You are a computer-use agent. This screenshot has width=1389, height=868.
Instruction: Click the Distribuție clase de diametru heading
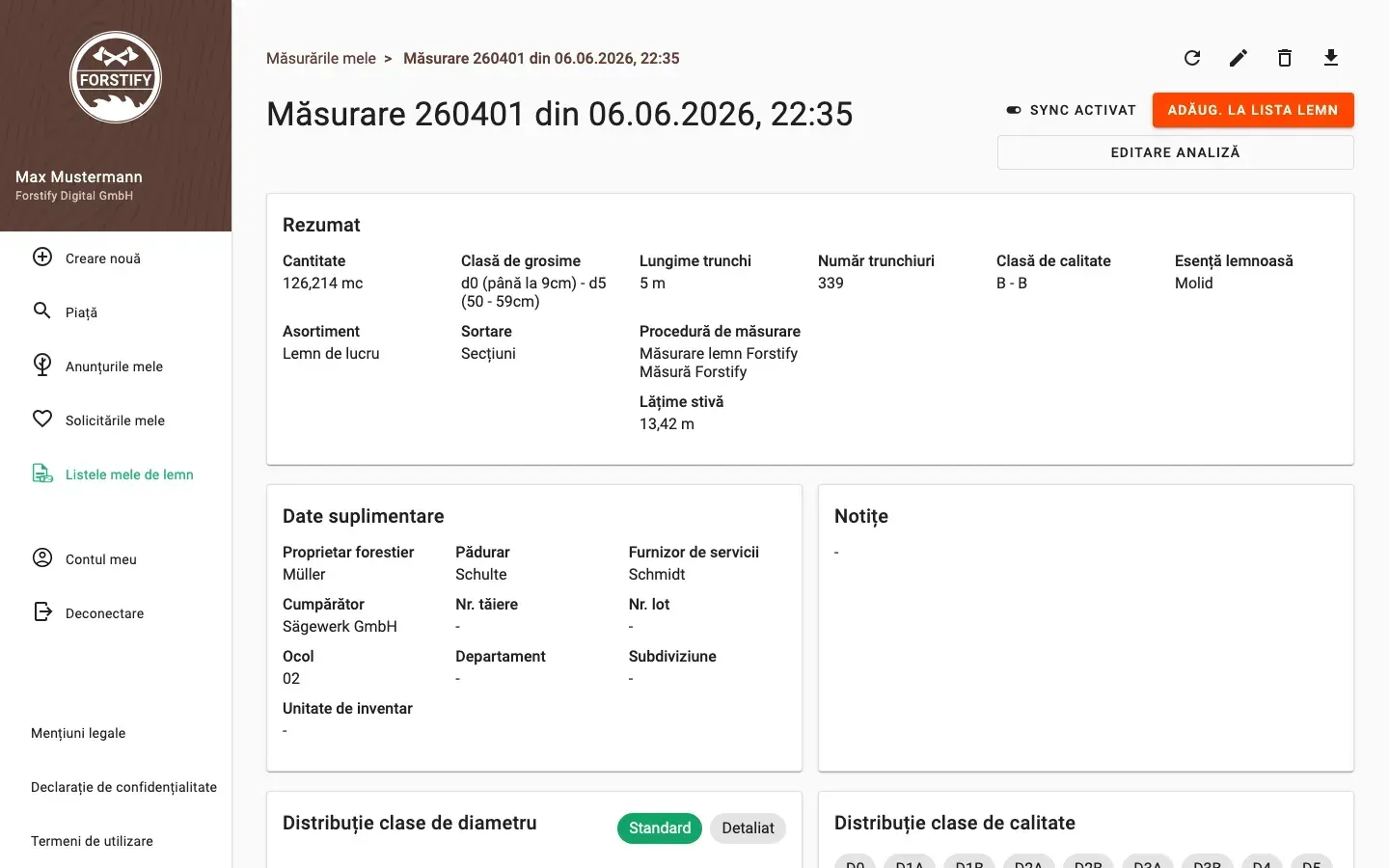click(x=410, y=823)
